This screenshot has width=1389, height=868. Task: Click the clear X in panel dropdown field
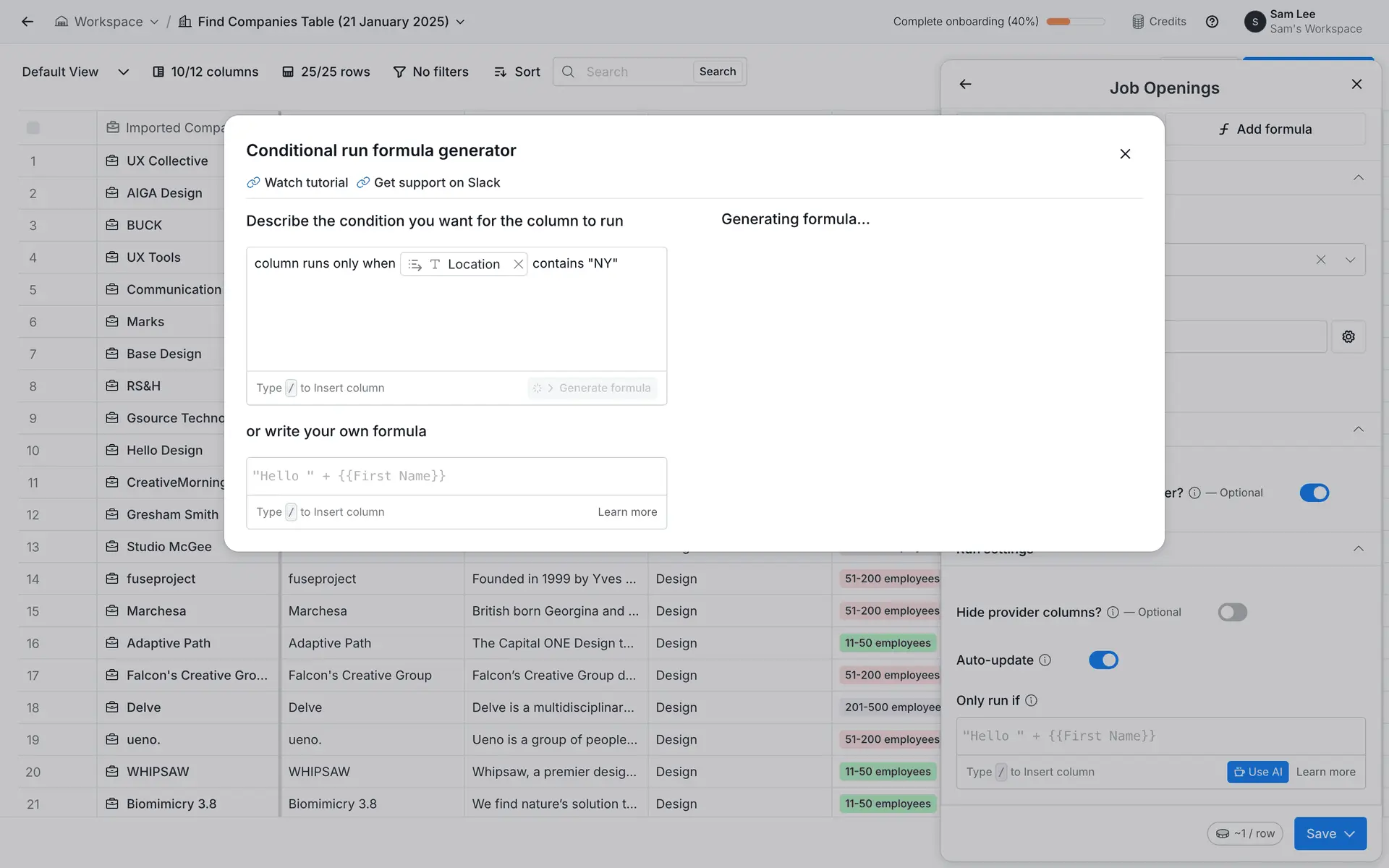pos(1320,260)
